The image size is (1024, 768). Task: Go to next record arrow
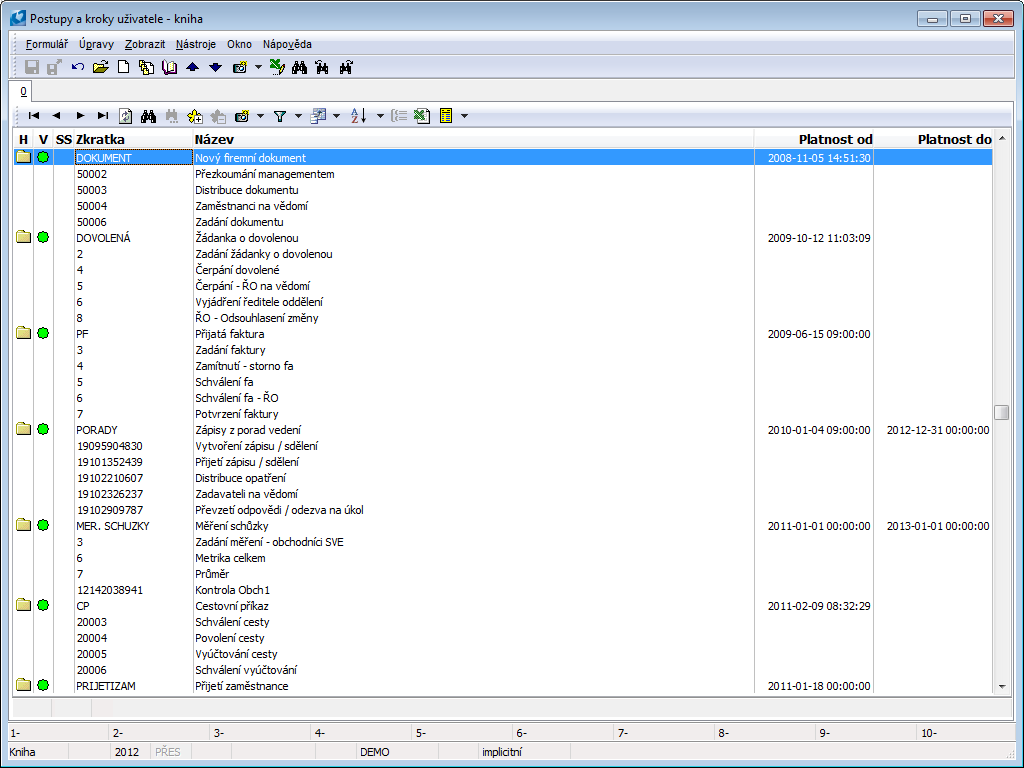(80, 116)
